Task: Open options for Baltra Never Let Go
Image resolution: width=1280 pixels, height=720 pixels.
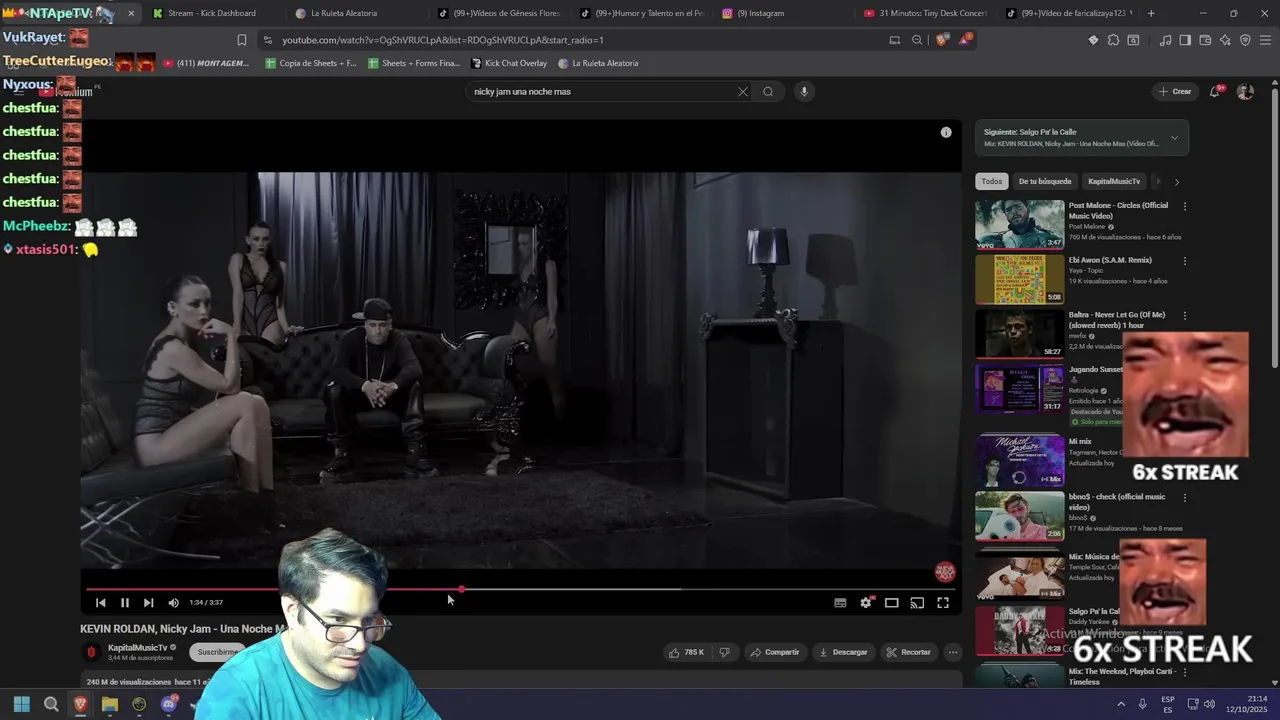Action: coord(1185,316)
